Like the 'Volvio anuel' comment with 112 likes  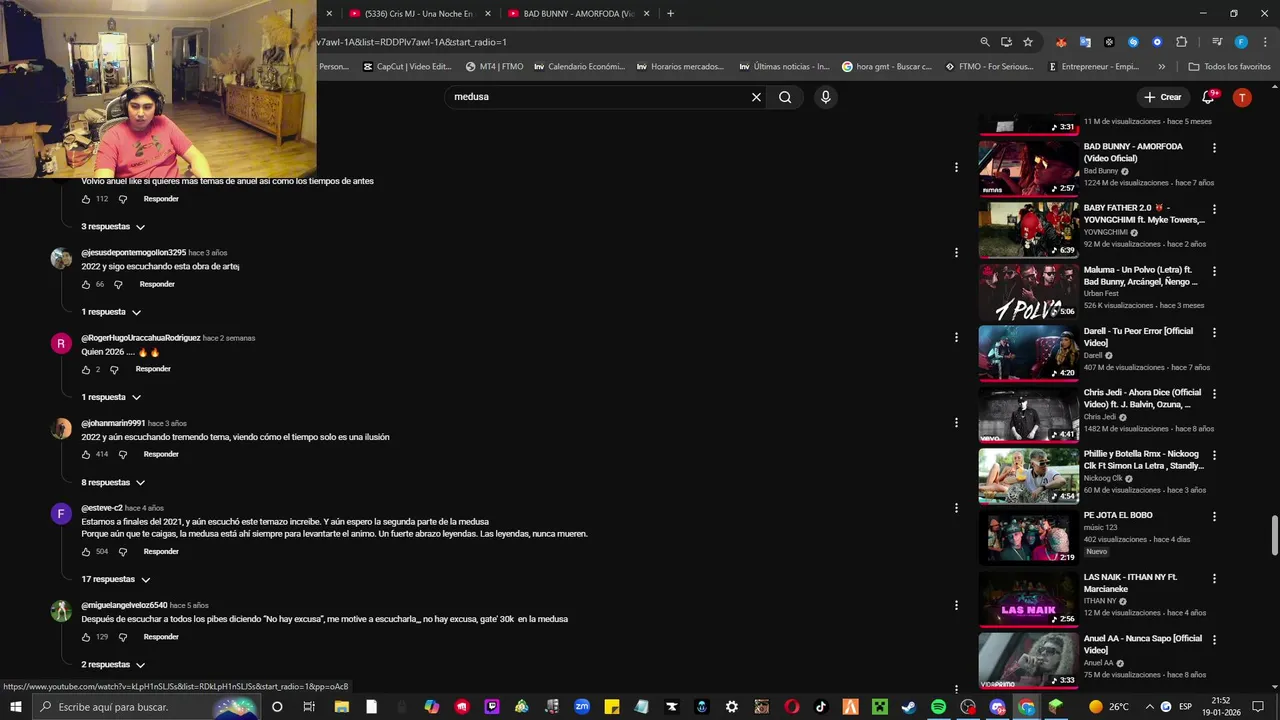tap(86, 199)
